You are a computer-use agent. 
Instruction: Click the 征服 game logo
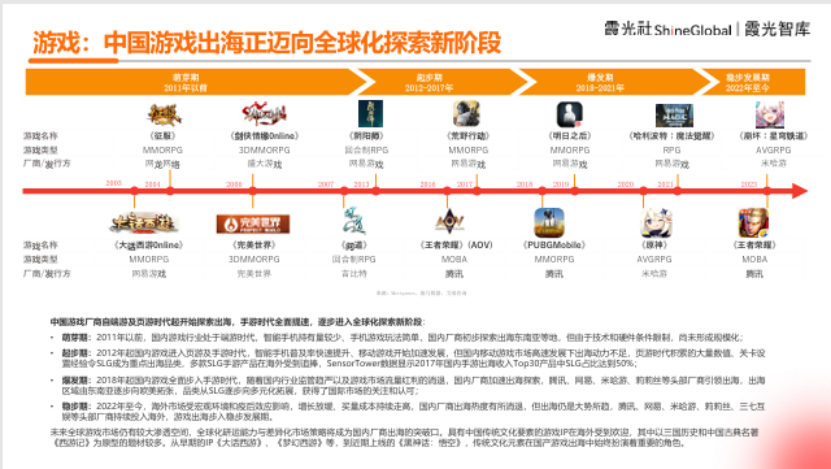point(164,115)
